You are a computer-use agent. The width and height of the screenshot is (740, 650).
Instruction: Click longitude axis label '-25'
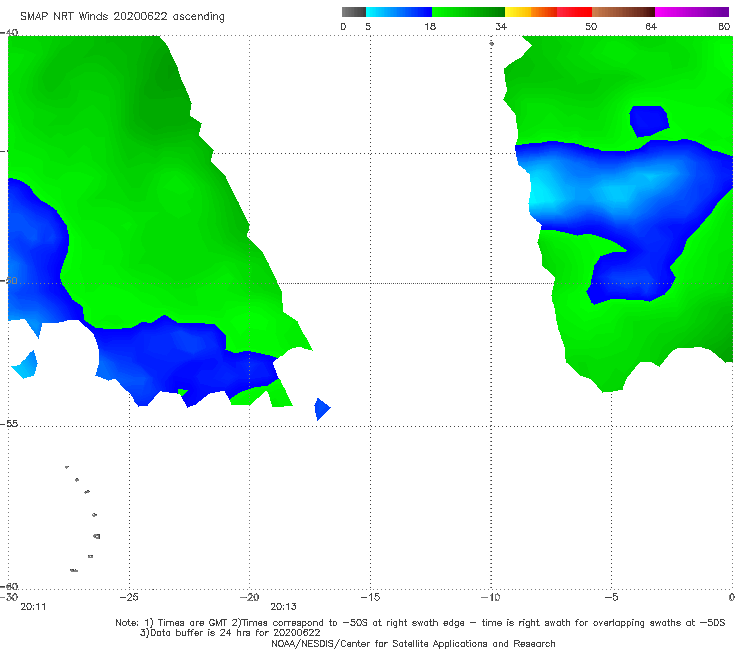click(x=129, y=597)
